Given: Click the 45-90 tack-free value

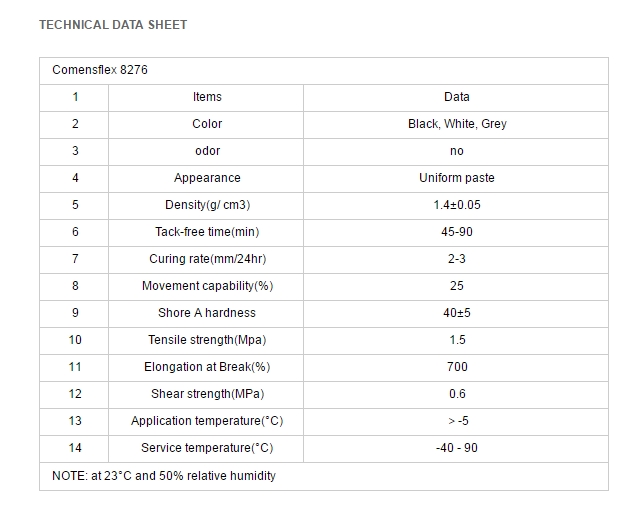Looking at the screenshot, I should pos(457,232).
